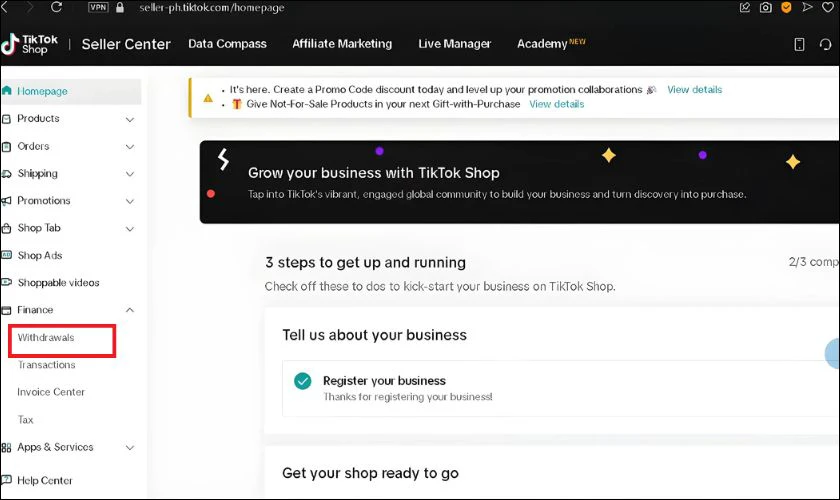
Task: Select Withdrawals under Finance
Action: click(x=46, y=338)
